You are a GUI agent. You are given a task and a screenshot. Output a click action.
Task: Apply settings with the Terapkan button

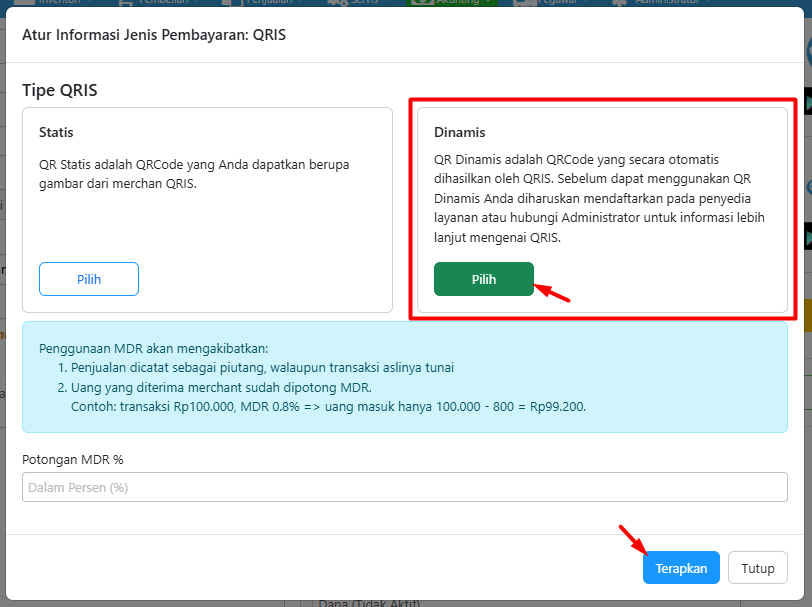tap(681, 568)
